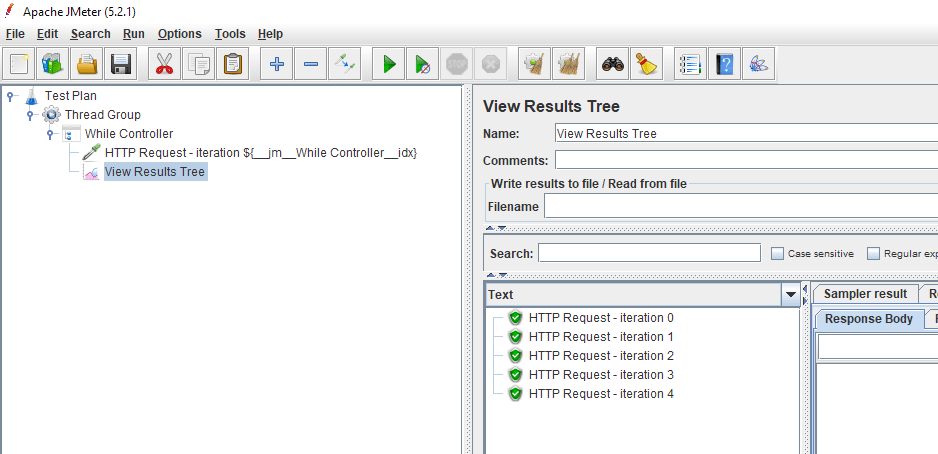Open the Run menu
Screen dimensions: 938x454
tap(134, 34)
